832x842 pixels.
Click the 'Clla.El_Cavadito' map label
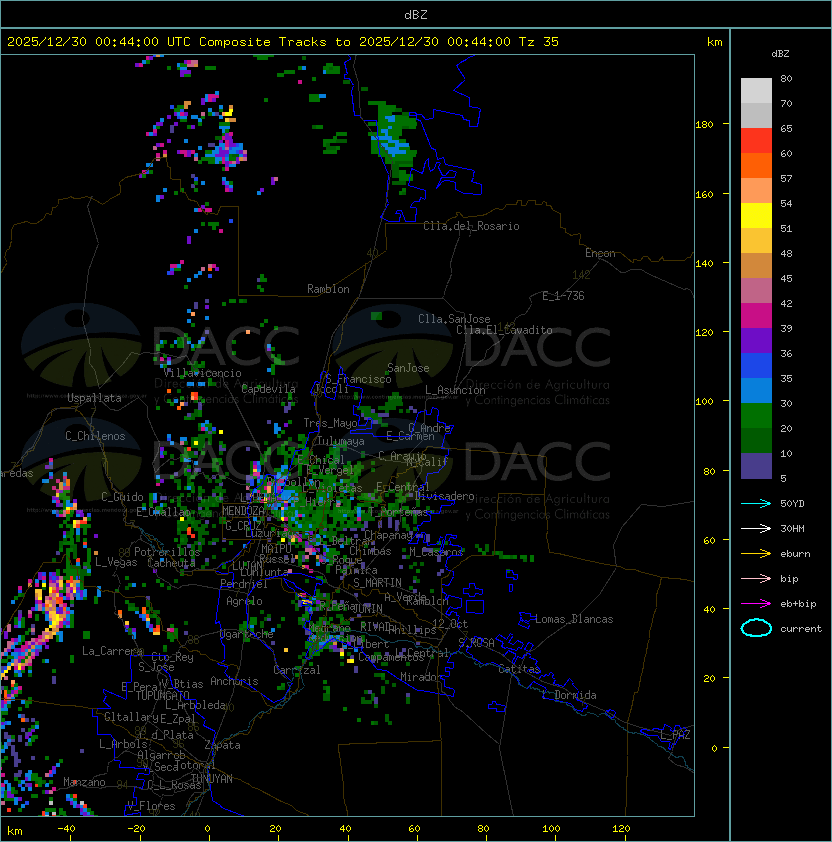tap(504, 330)
